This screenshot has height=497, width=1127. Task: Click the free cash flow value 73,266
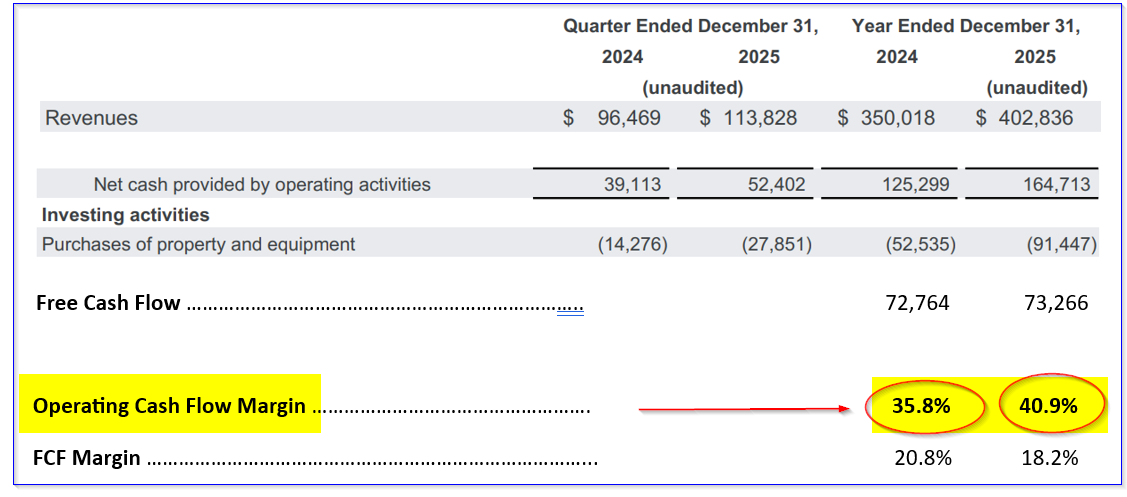pyautogui.click(x=1057, y=303)
